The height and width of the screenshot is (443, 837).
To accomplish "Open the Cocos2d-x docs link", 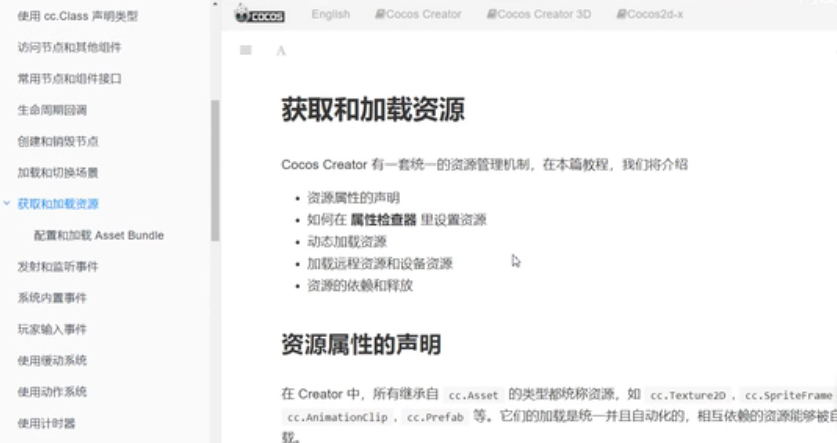I will tap(650, 14).
